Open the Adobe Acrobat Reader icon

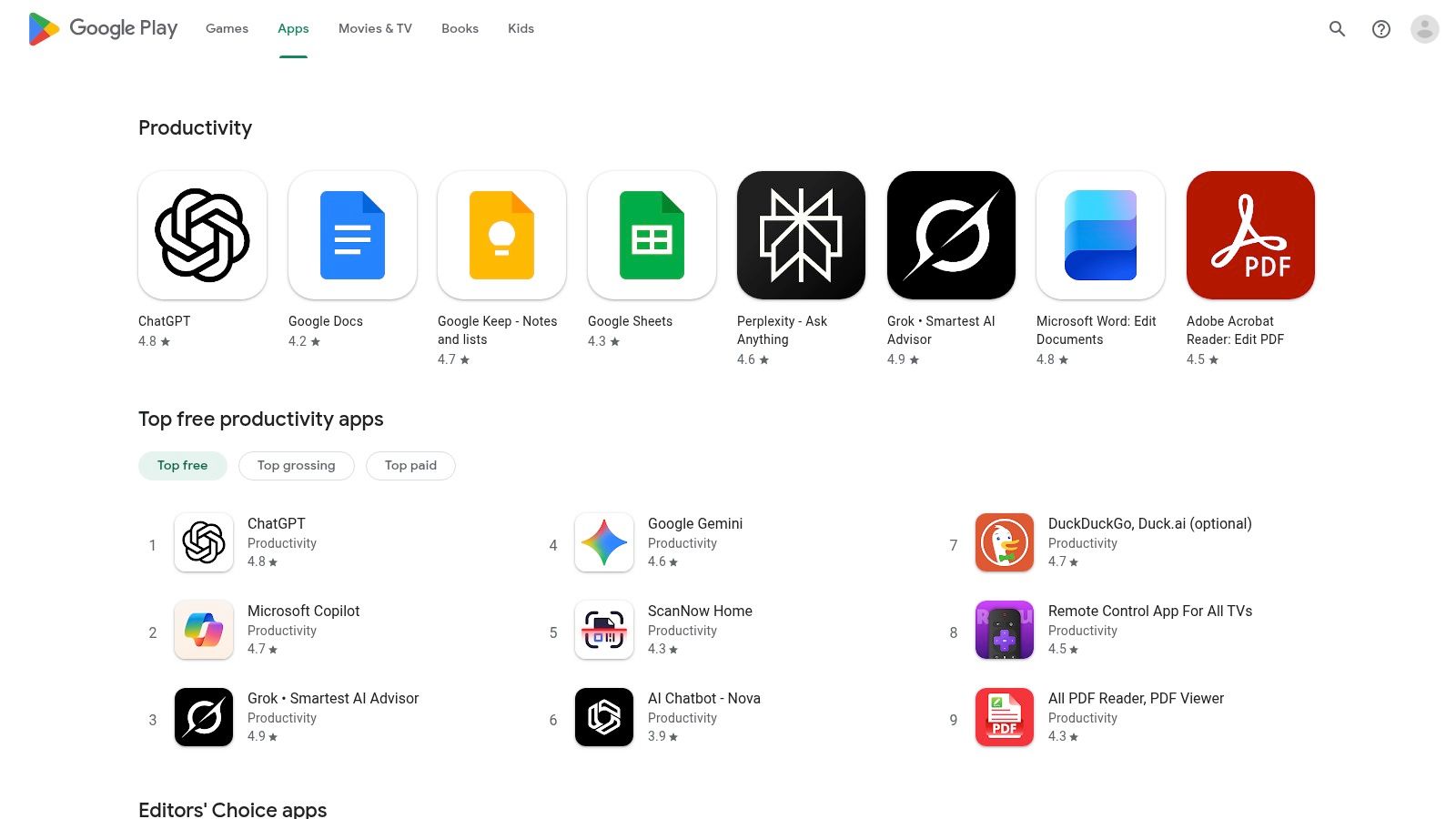[1250, 235]
